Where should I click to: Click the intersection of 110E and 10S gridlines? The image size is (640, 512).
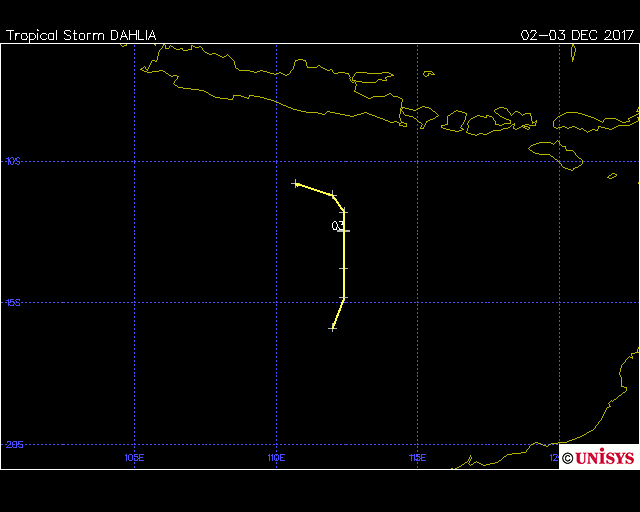(x=276, y=160)
